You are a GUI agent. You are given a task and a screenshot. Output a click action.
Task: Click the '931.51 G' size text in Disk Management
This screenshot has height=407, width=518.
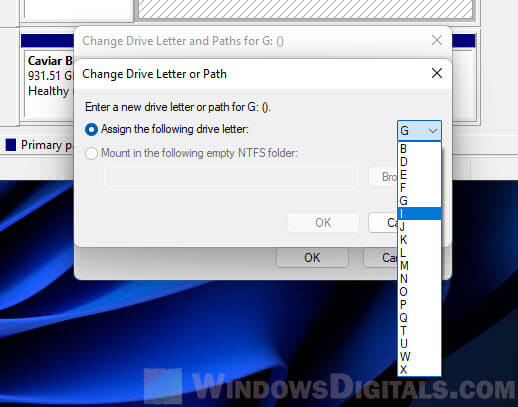click(50, 76)
